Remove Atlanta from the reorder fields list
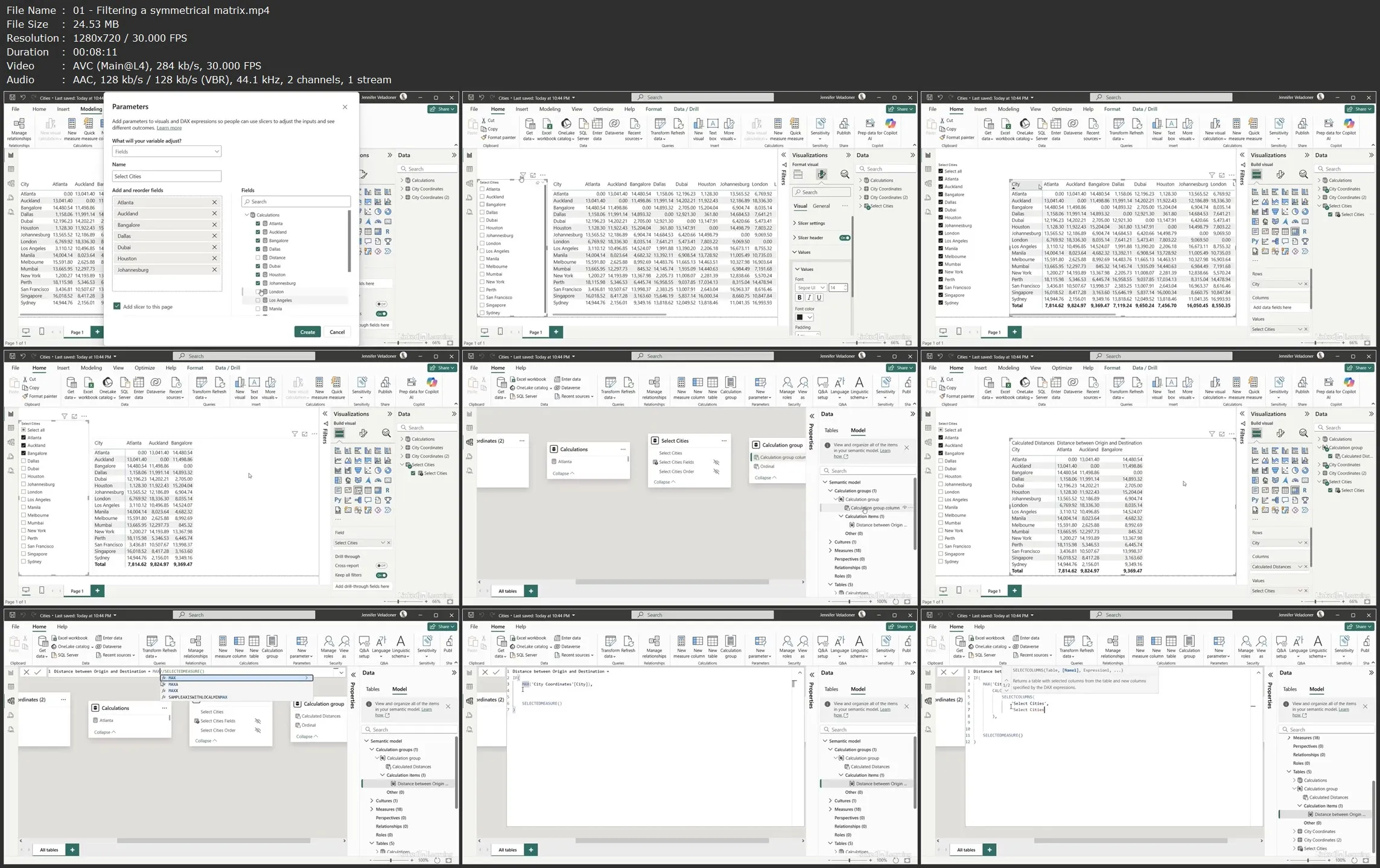This screenshot has width=1380, height=868. pos(214,203)
